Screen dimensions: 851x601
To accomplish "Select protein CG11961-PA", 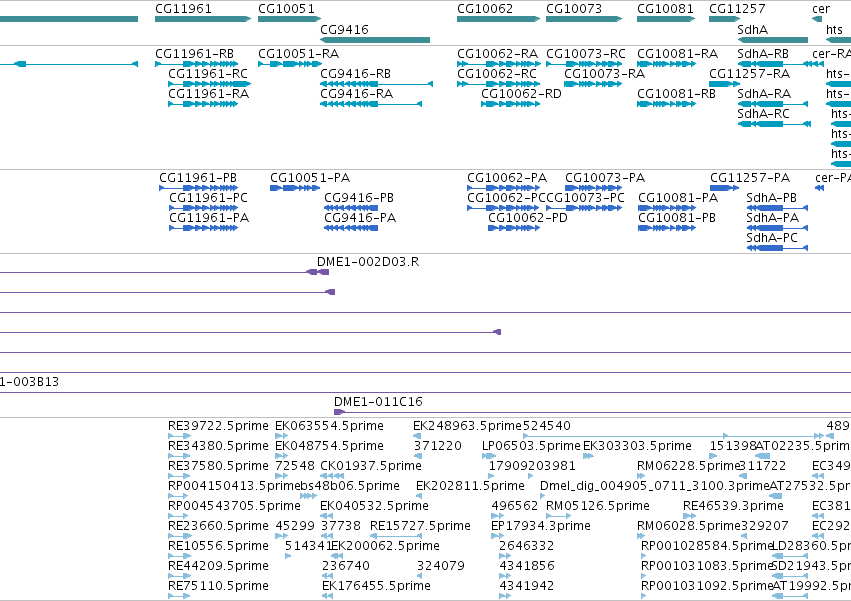I will (204, 228).
